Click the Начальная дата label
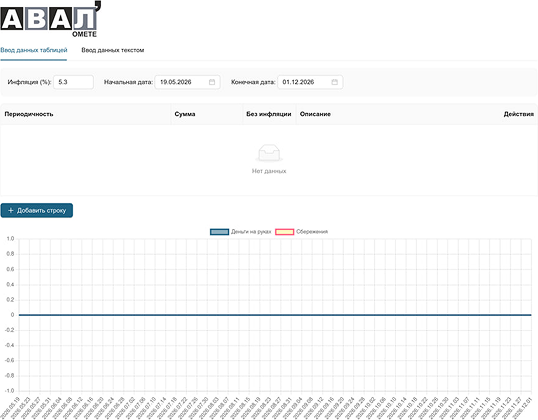The height and width of the screenshot is (420, 538). (x=128, y=82)
